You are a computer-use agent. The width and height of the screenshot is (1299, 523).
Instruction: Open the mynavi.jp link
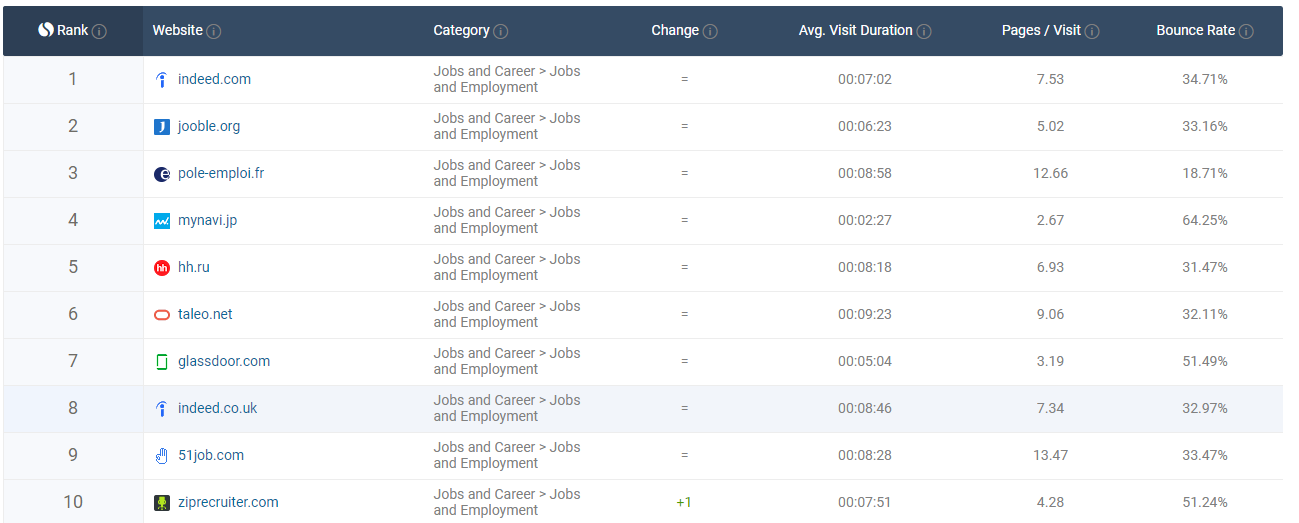[x=207, y=220]
